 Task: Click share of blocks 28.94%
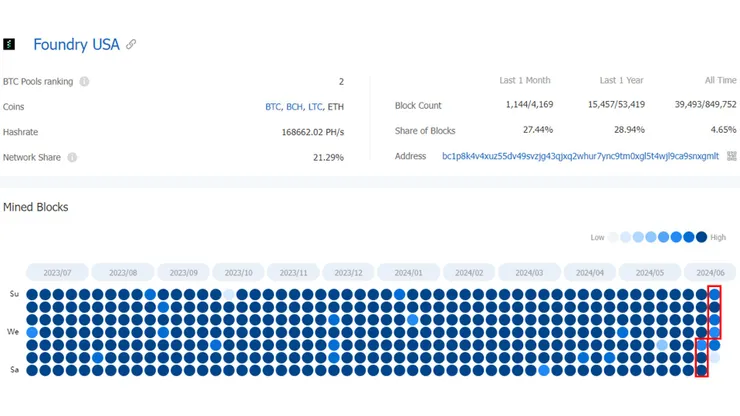click(x=629, y=130)
